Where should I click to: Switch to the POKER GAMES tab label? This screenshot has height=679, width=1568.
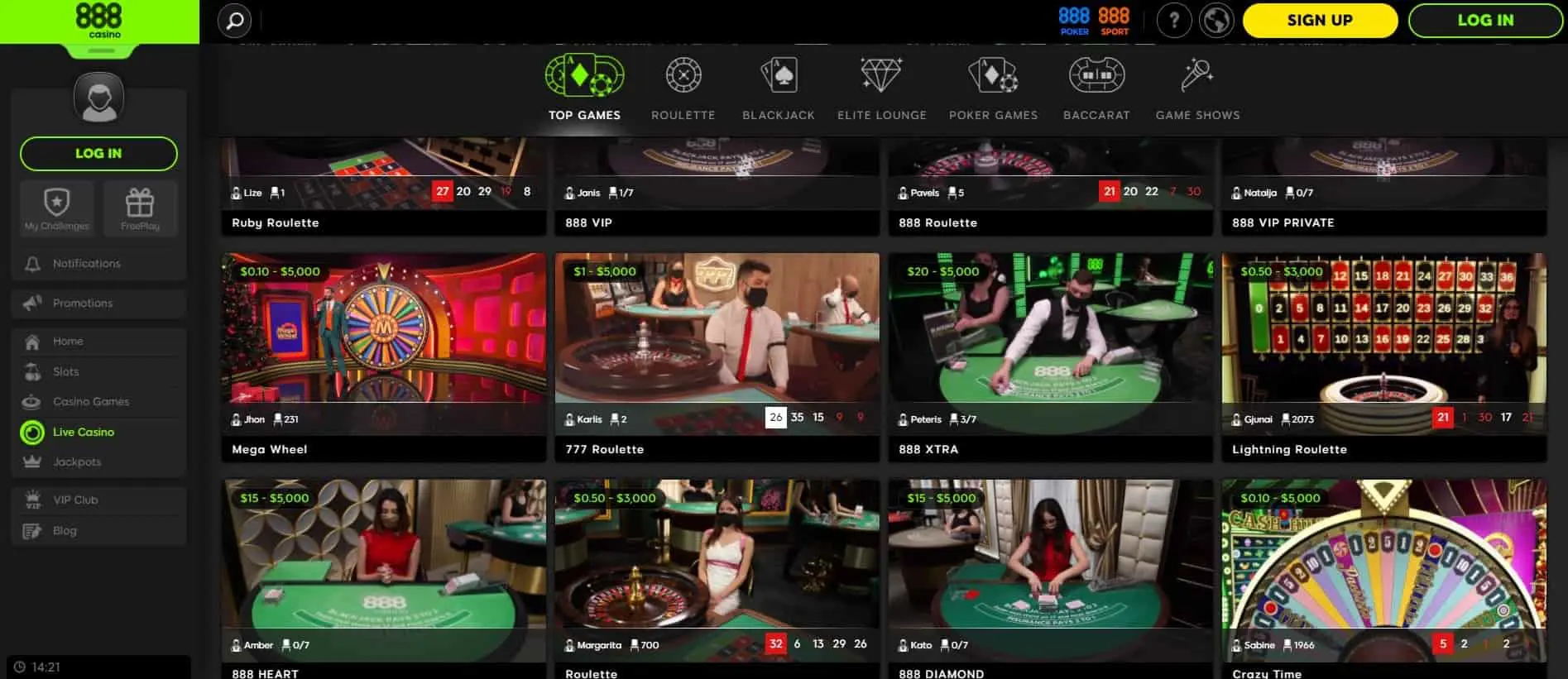pos(993,116)
